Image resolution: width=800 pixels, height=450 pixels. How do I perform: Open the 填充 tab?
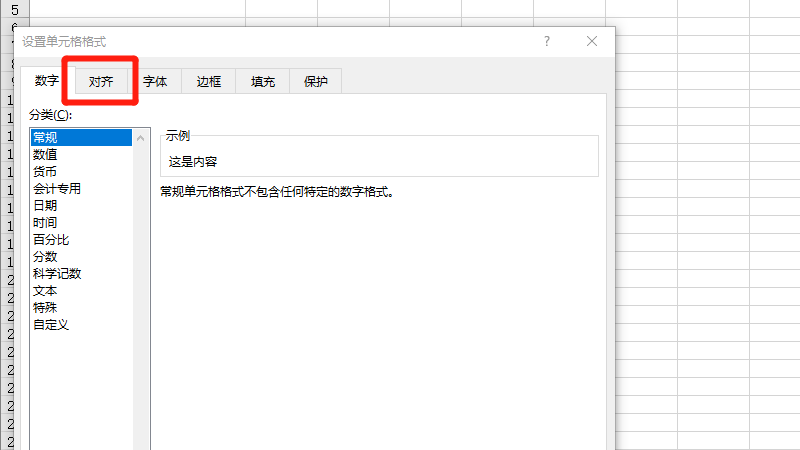263,82
